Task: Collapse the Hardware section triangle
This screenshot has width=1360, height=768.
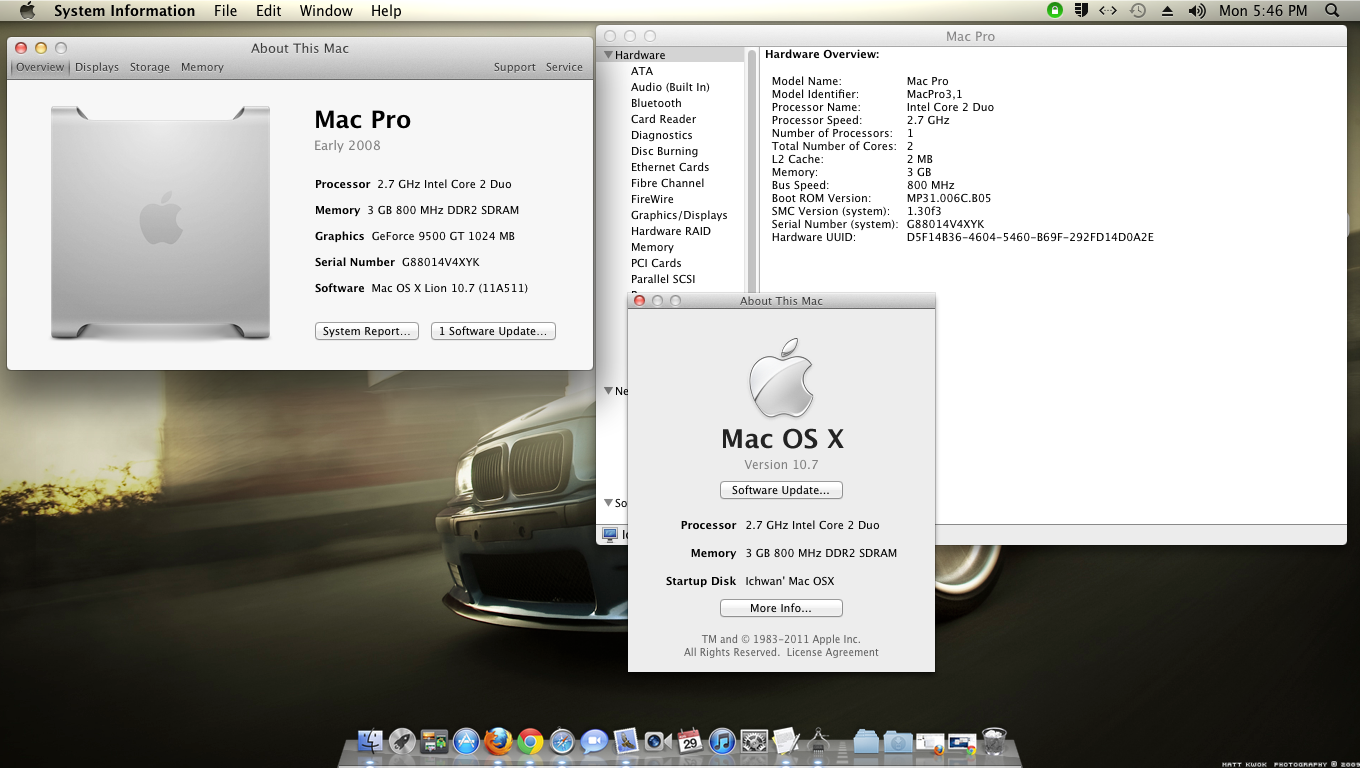Action: 608,55
